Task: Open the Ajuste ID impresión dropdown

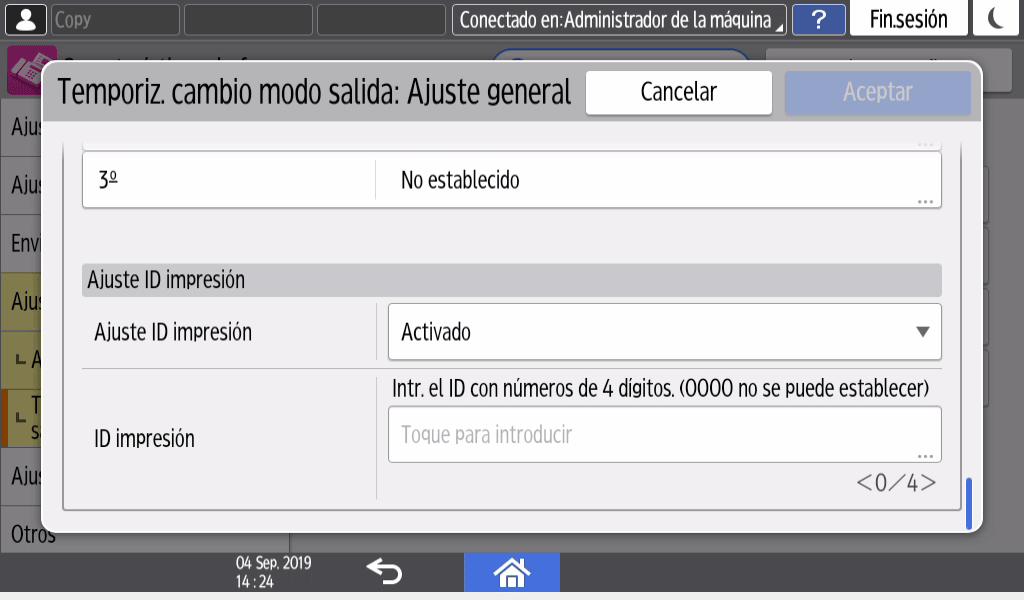Action: pos(664,332)
